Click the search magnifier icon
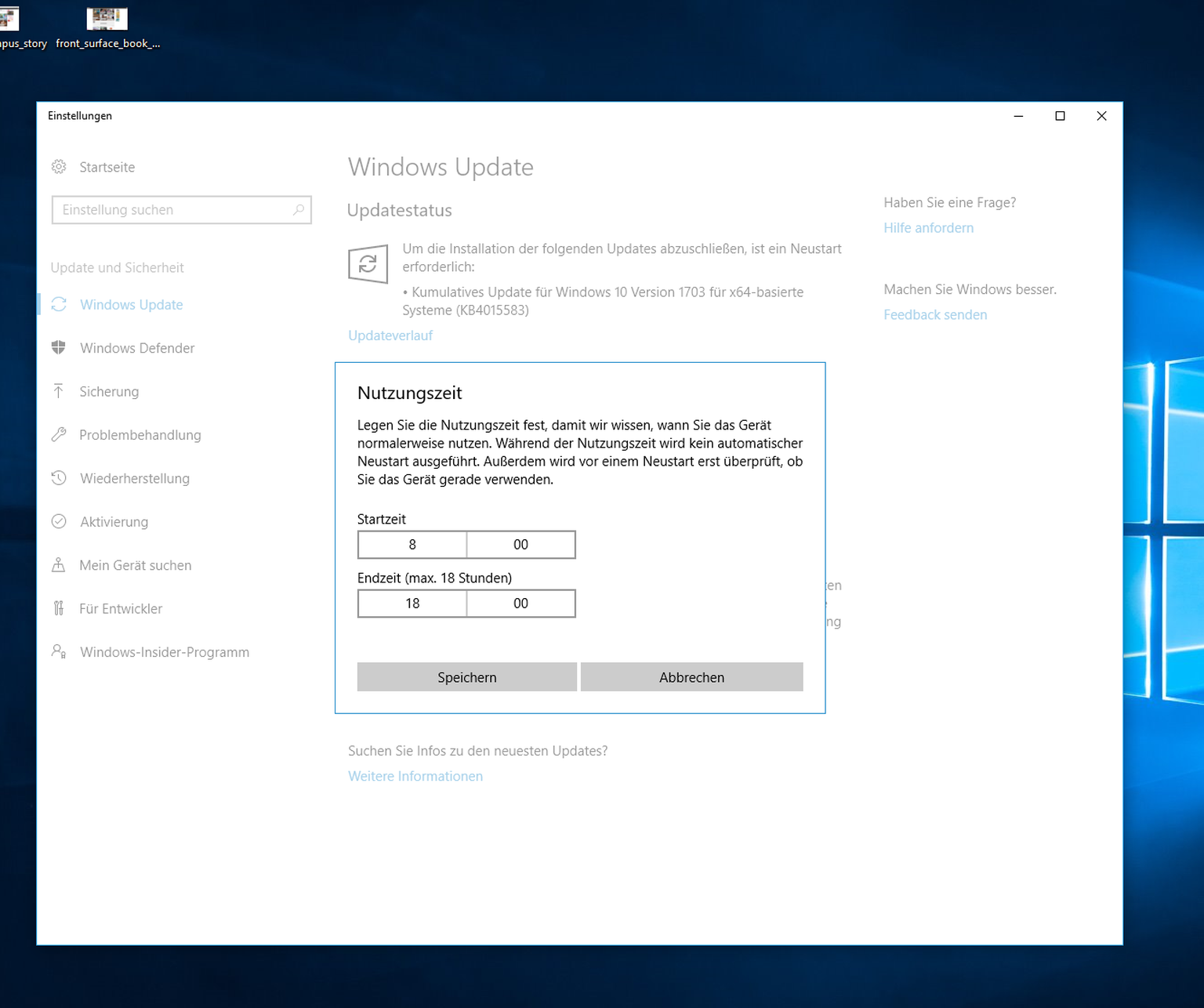Viewport: 1204px width, 1008px height. click(299, 209)
